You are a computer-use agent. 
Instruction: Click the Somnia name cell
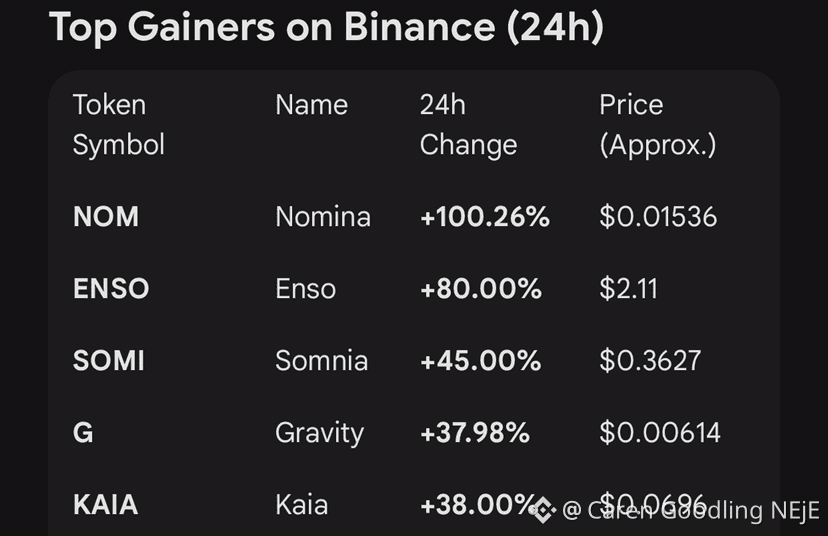321,361
